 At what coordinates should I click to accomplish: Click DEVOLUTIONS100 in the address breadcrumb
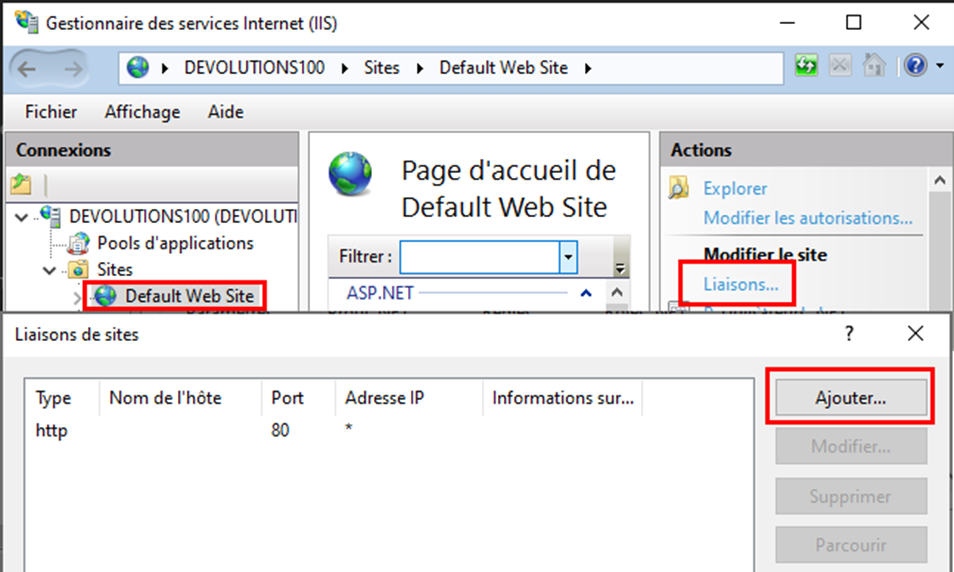point(254,68)
